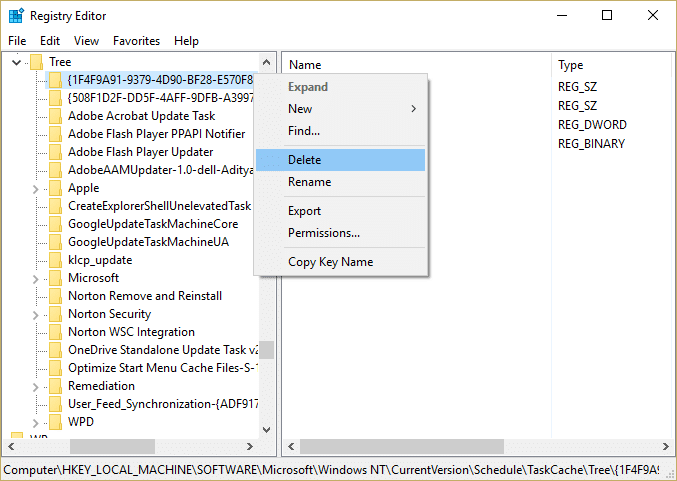Click the GoogleUpdateTaskMachineCore folder icon
The image size is (677, 481).
[x=55, y=224]
